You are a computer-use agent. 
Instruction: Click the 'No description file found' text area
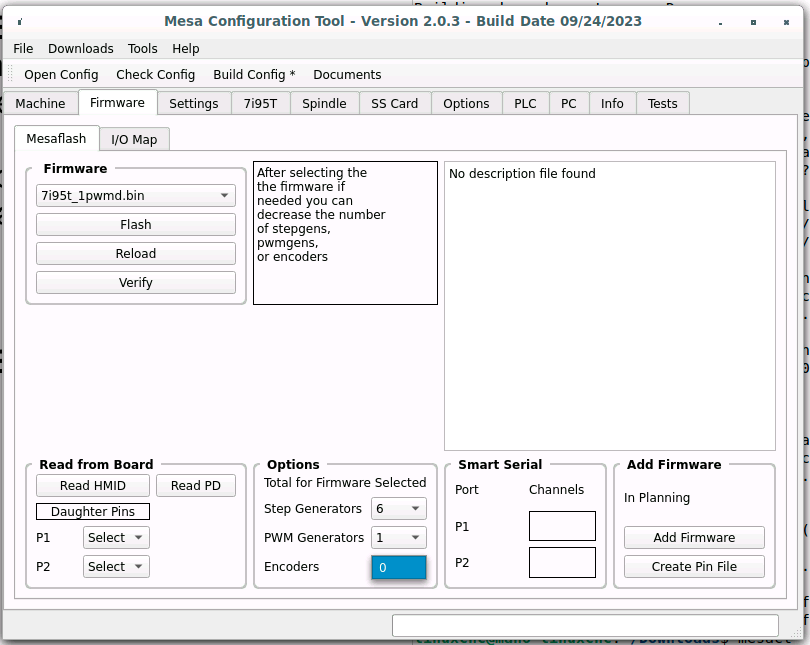pyautogui.click(x=610, y=306)
